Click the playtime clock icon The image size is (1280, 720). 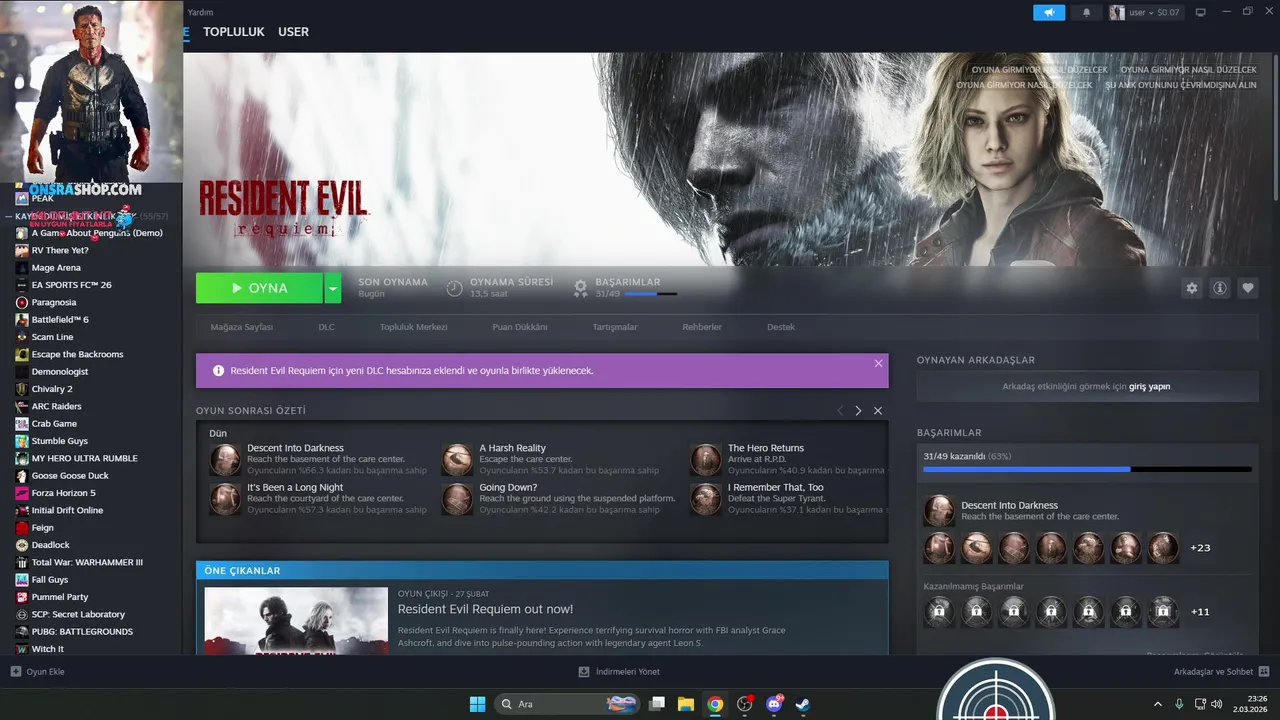coord(455,288)
